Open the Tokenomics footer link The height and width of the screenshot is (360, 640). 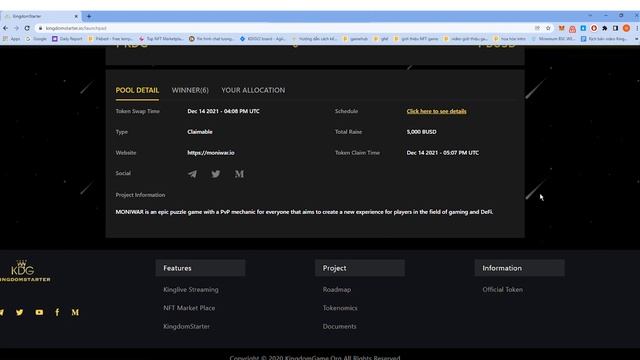340,308
